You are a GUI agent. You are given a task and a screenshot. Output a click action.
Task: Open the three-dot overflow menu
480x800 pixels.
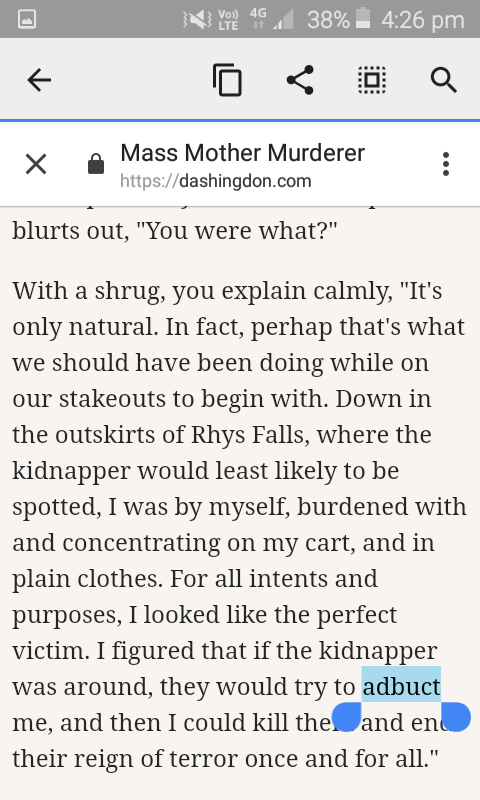pyautogui.click(x=446, y=164)
